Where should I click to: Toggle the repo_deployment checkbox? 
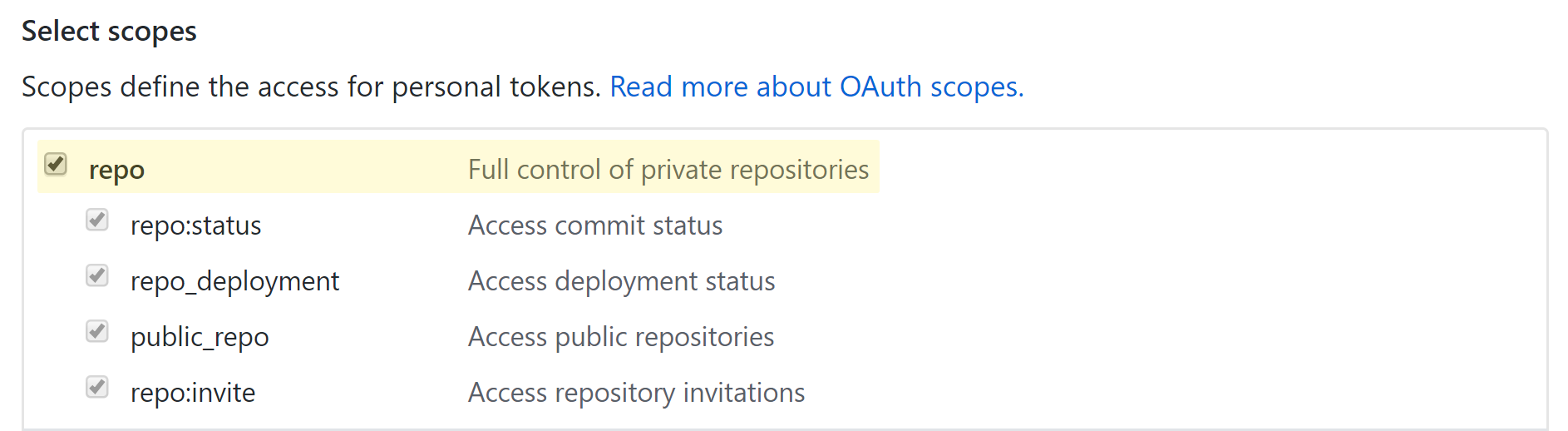(97, 276)
